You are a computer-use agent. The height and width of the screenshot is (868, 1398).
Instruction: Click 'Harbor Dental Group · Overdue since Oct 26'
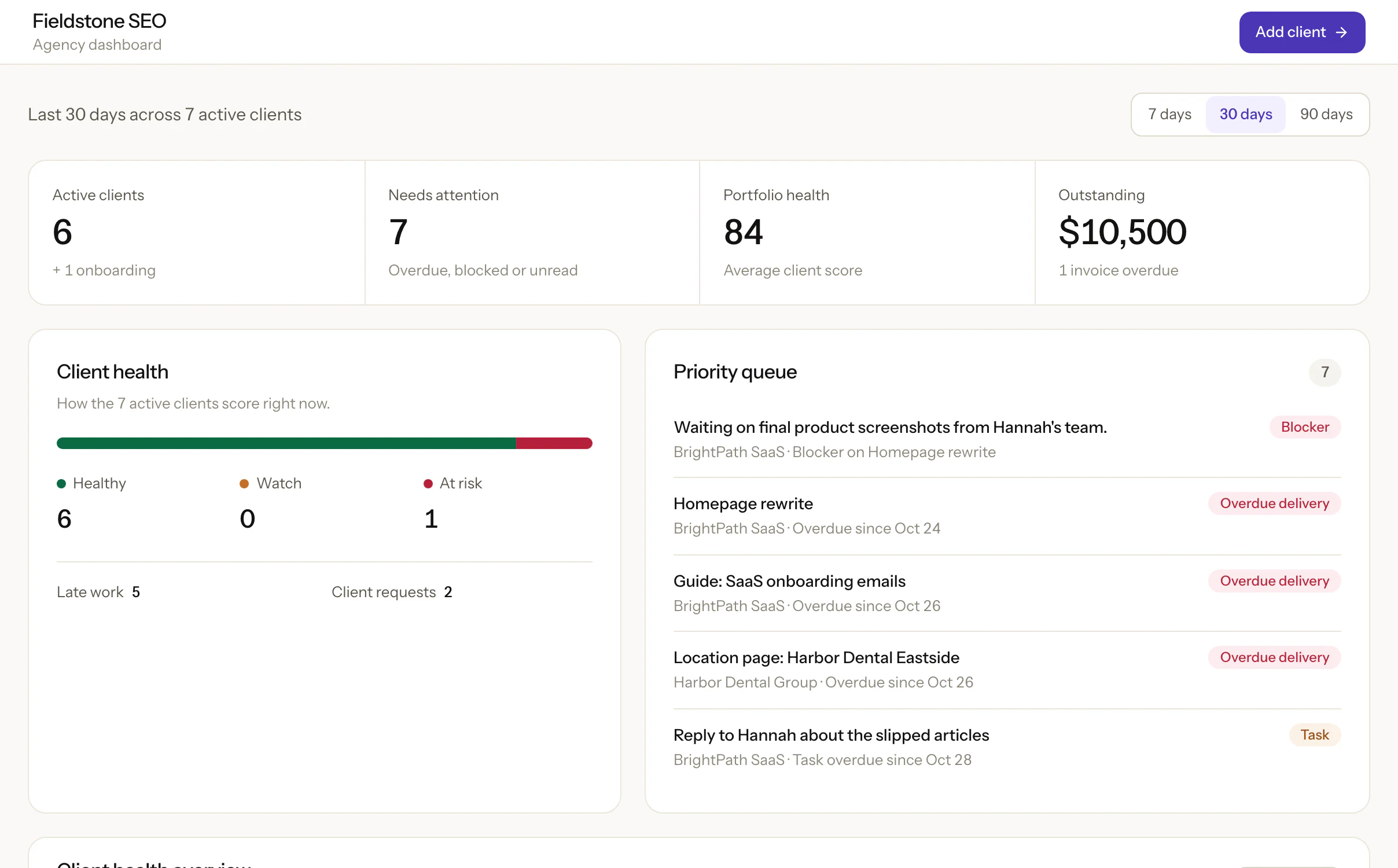(x=823, y=682)
